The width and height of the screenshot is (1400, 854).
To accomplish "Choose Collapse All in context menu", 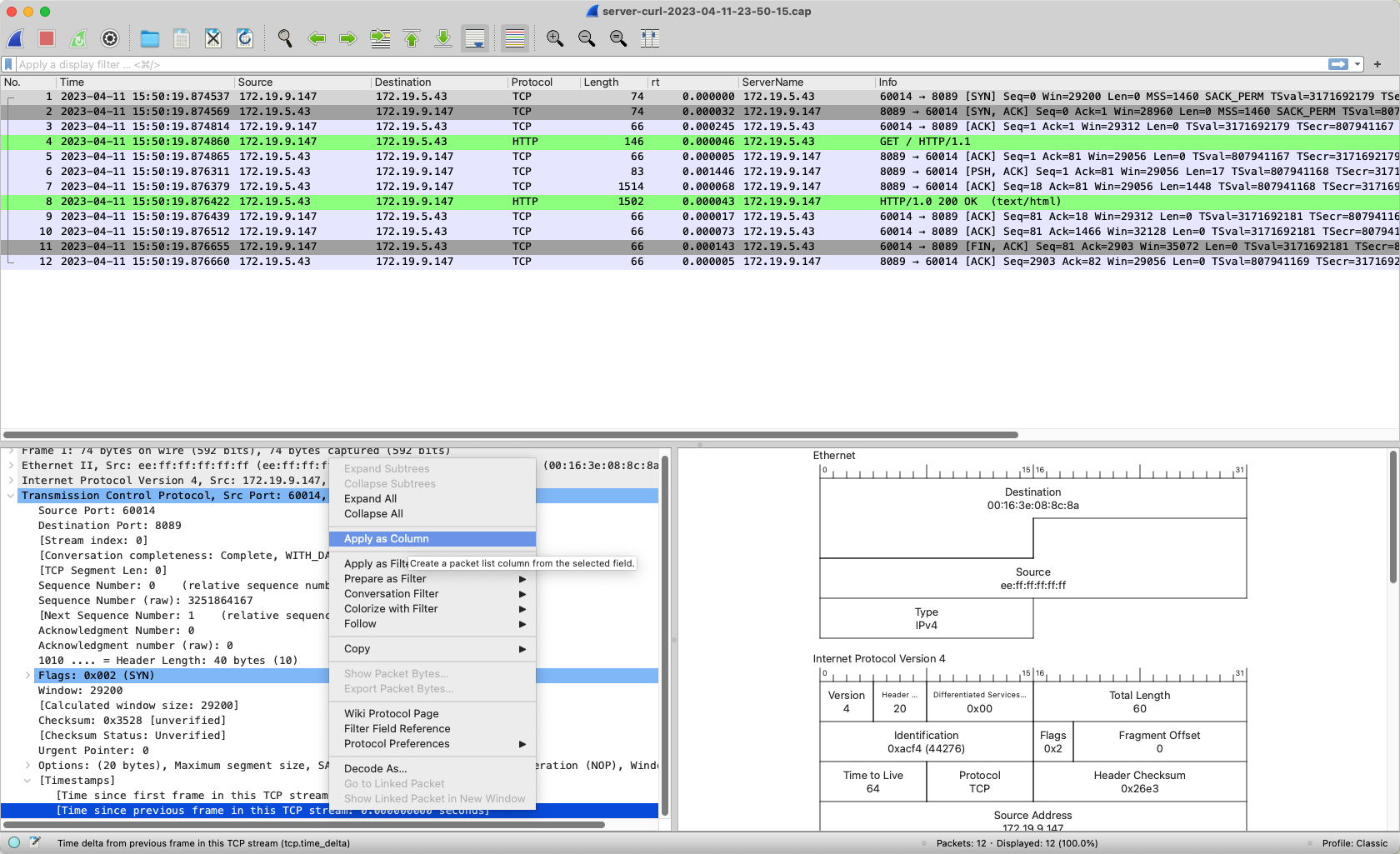I will [x=432, y=514].
